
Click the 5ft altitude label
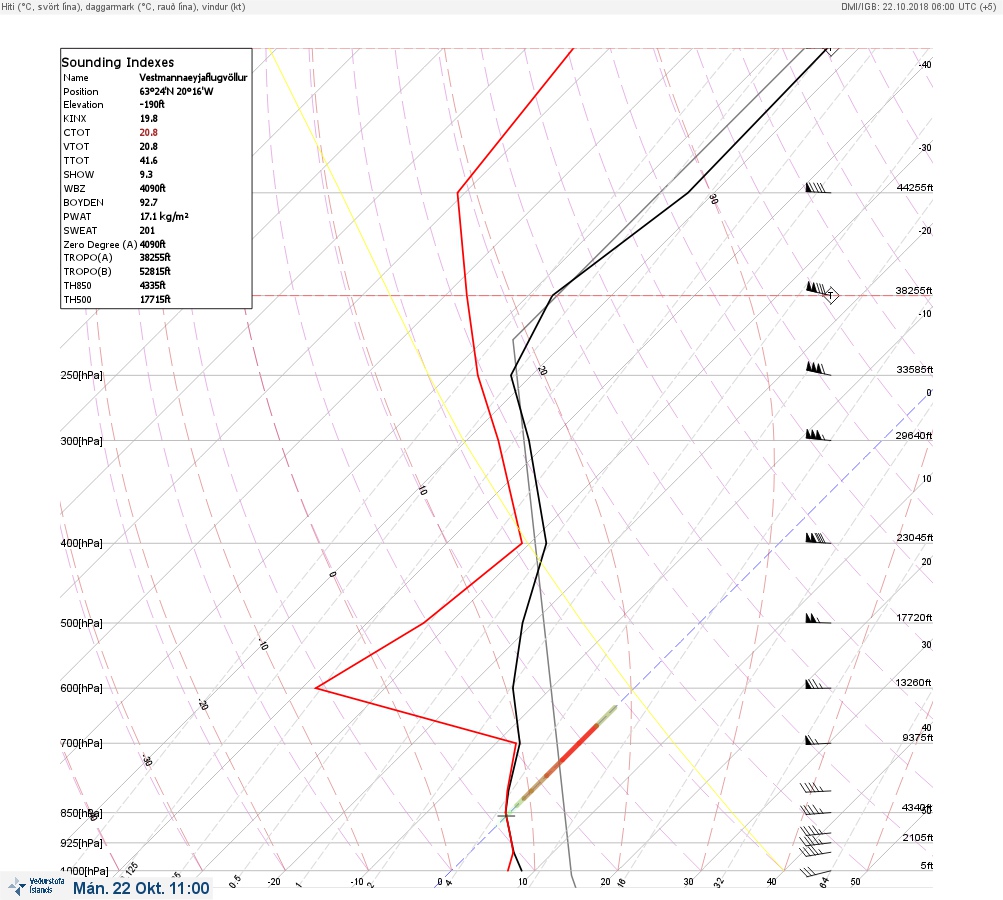pos(926,866)
